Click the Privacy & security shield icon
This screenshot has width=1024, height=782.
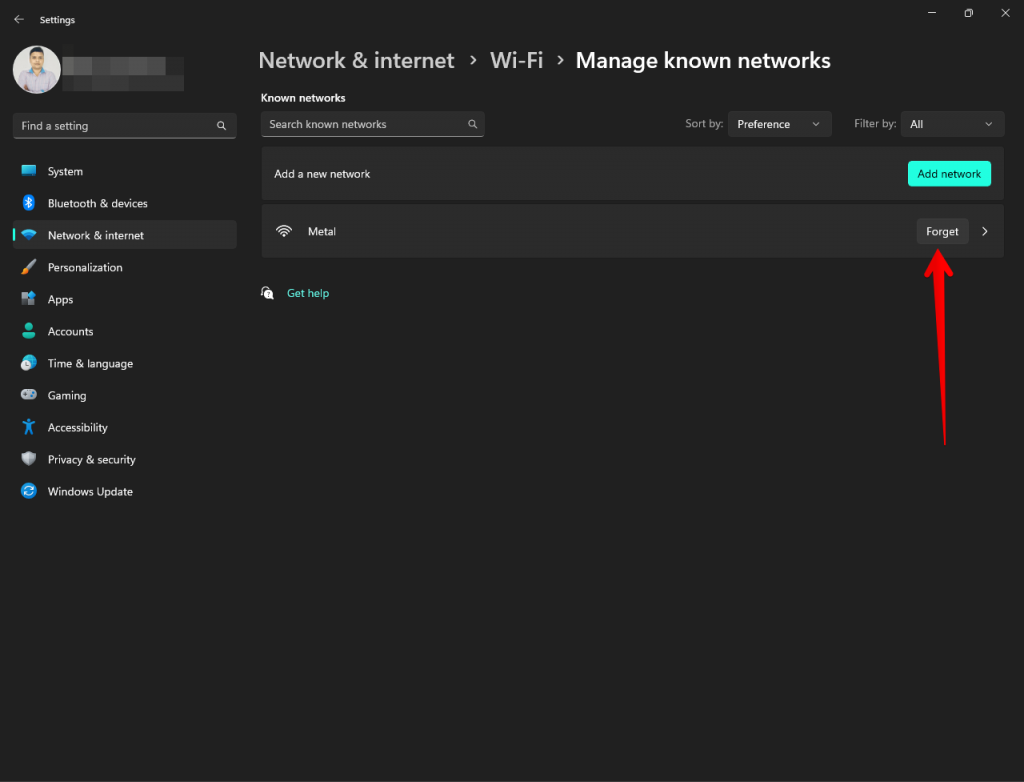(29, 459)
